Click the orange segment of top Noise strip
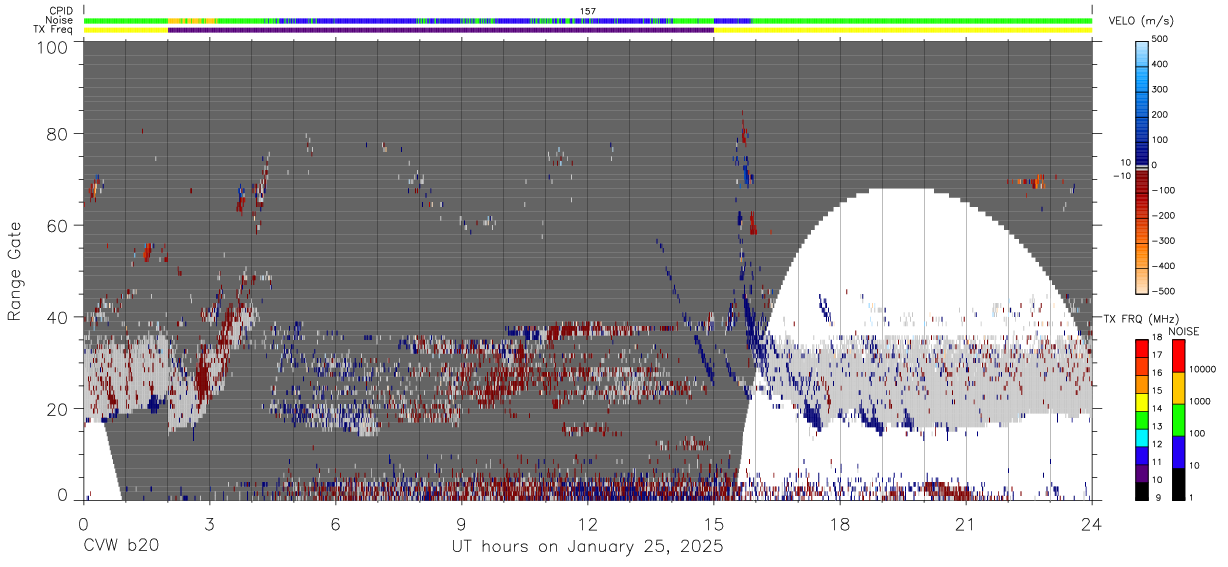The height and width of the screenshot is (567, 1228). [192, 20]
